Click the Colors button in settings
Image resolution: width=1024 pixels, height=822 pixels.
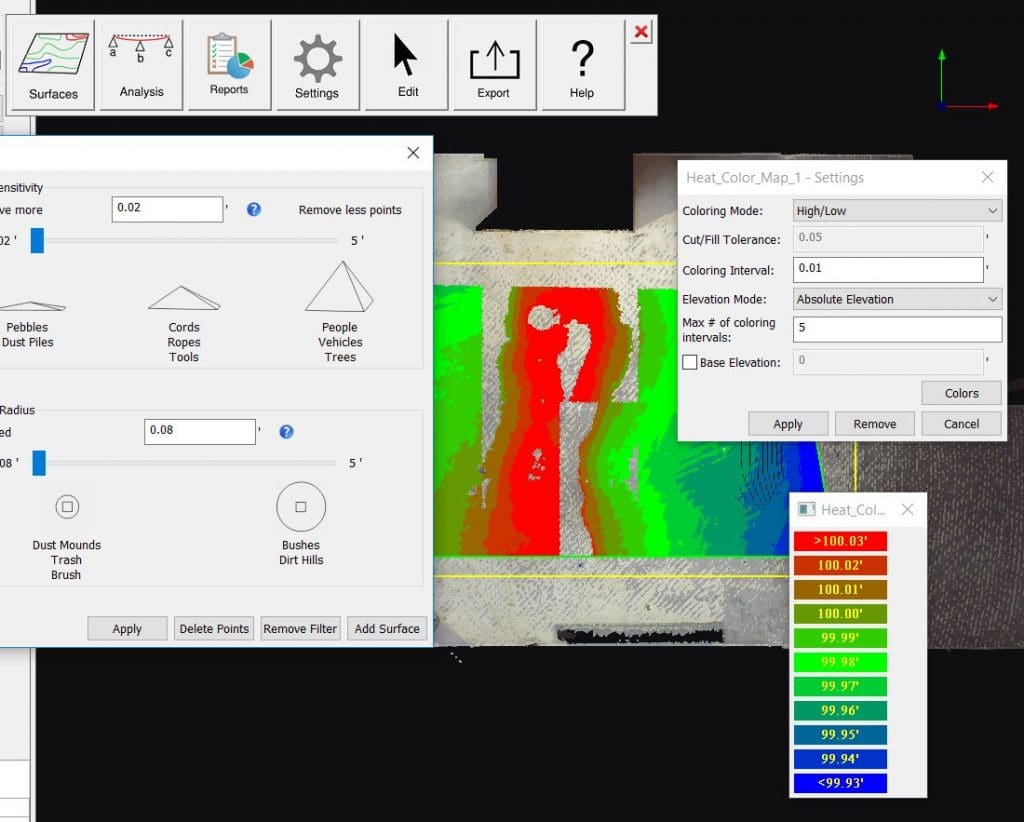(x=961, y=393)
